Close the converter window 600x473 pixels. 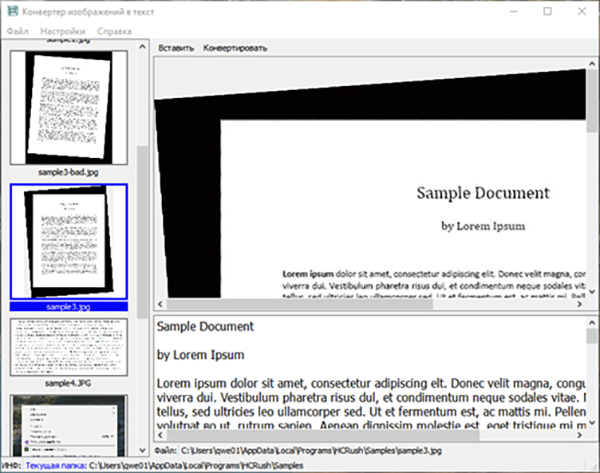tap(582, 11)
